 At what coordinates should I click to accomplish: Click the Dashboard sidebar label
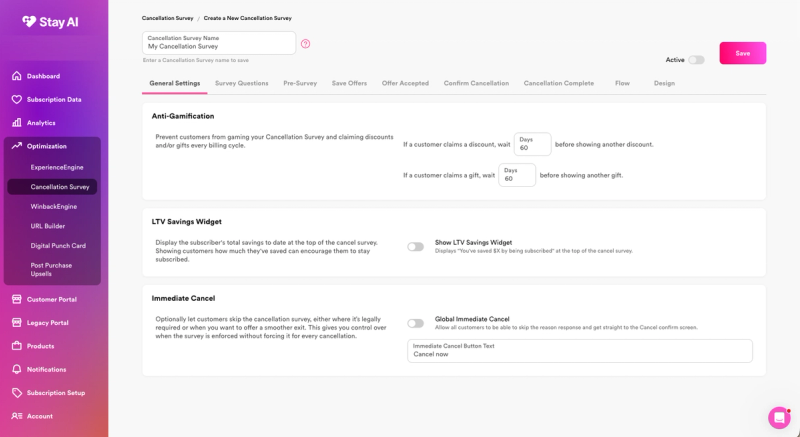[43, 76]
